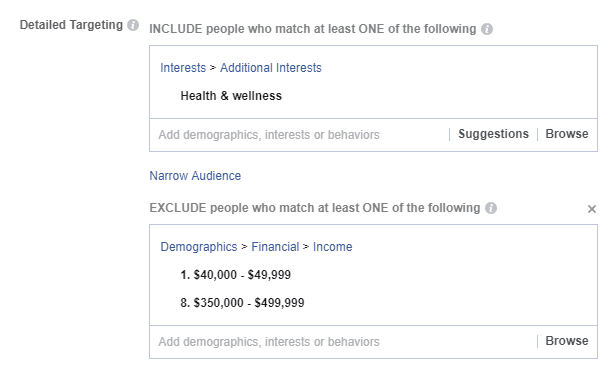Screen dimensions: 609x375
Task: Focus the exclude demographics, interests or behaviors field
Action: coord(343,342)
